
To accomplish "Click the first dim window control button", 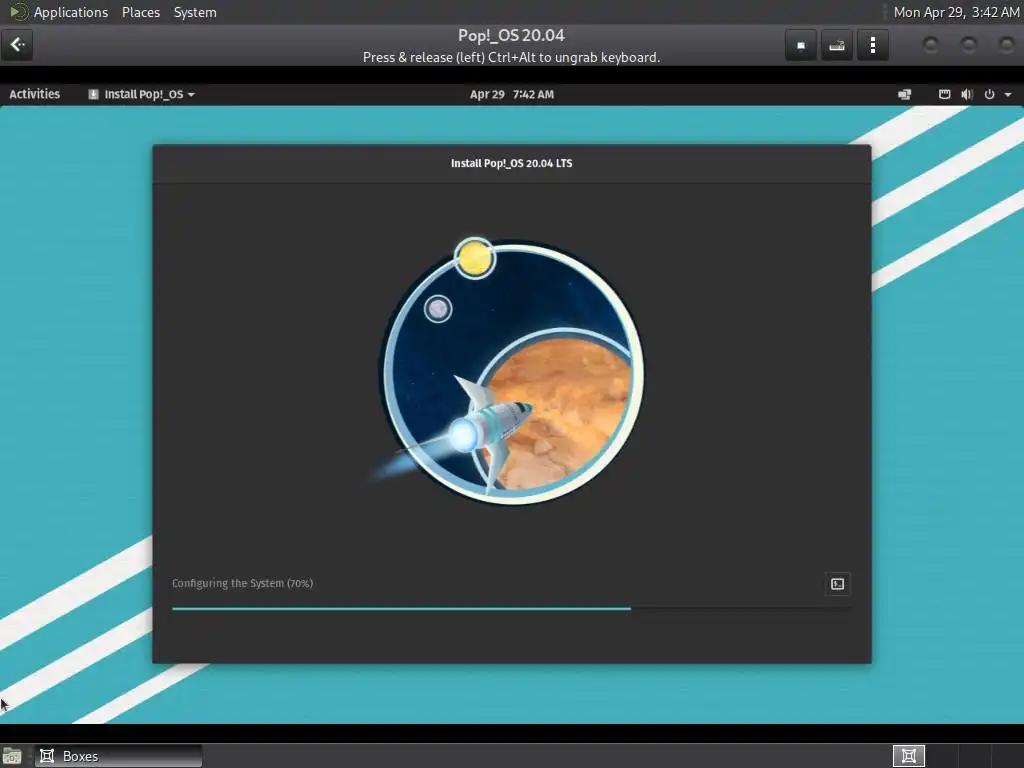I will click(931, 45).
